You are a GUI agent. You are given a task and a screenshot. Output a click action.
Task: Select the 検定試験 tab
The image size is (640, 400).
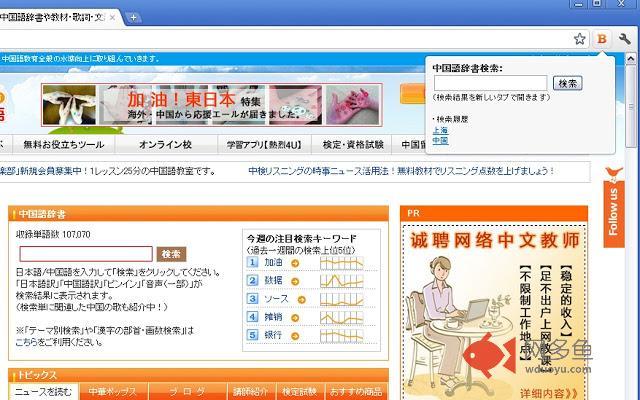(x=300, y=392)
